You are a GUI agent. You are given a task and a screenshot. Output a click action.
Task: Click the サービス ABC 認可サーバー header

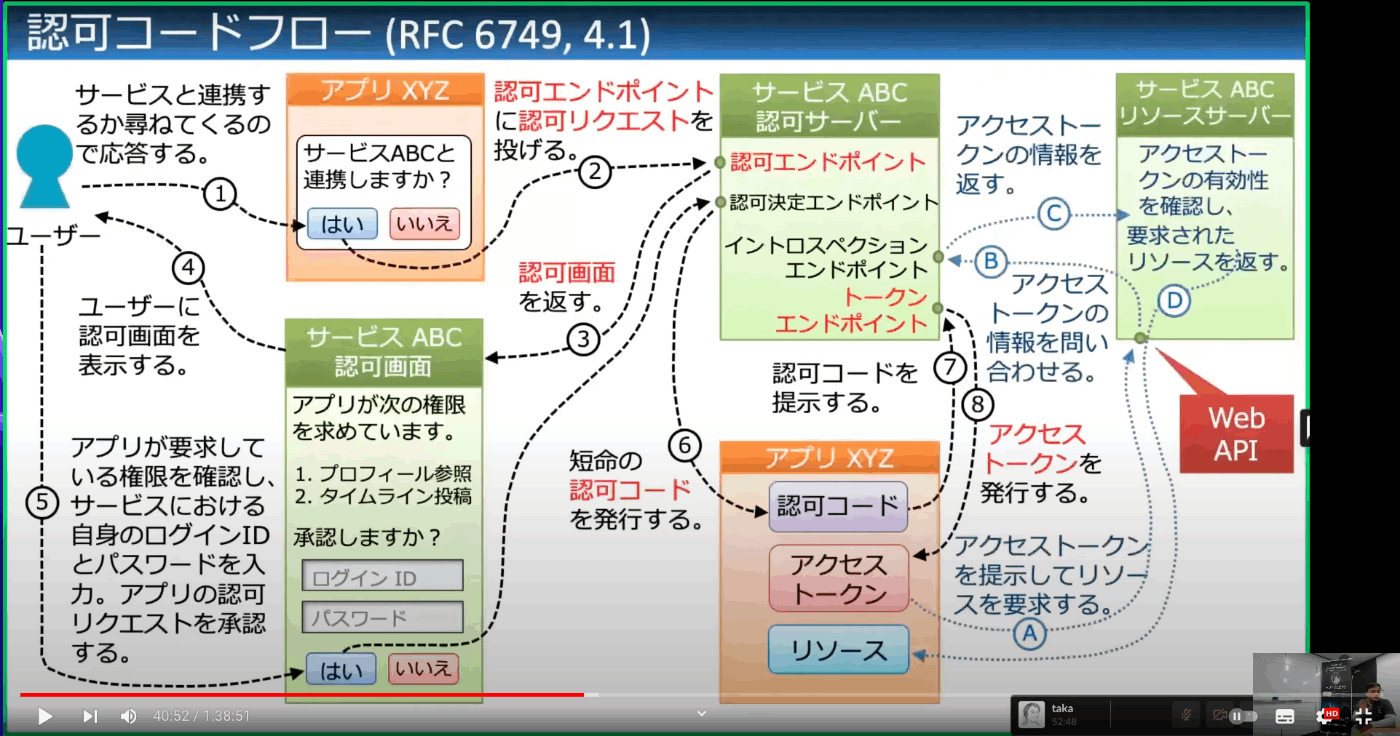coord(829,107)
